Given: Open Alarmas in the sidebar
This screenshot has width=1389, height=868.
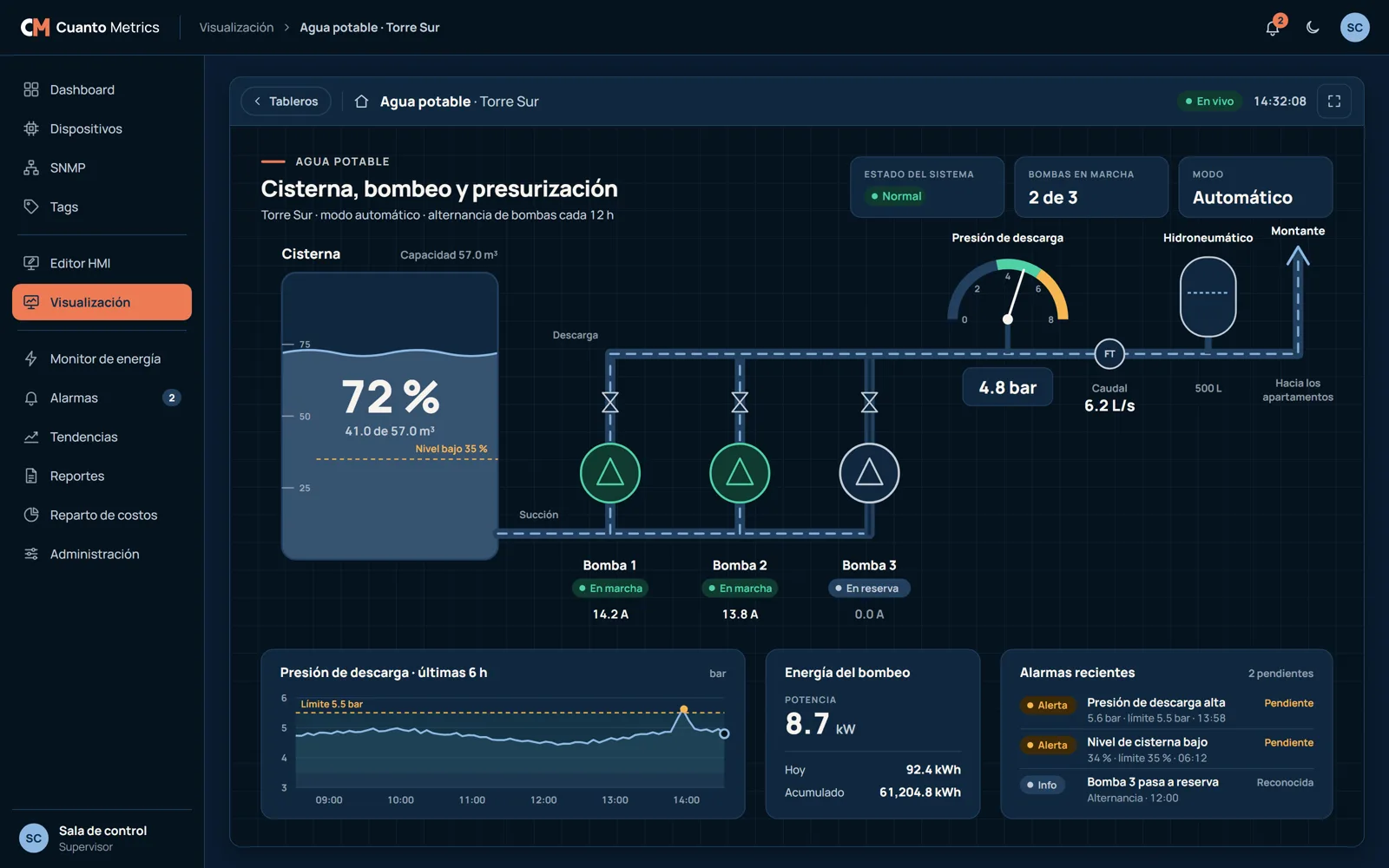Looking at the screenshot, I should click(102, 398).
